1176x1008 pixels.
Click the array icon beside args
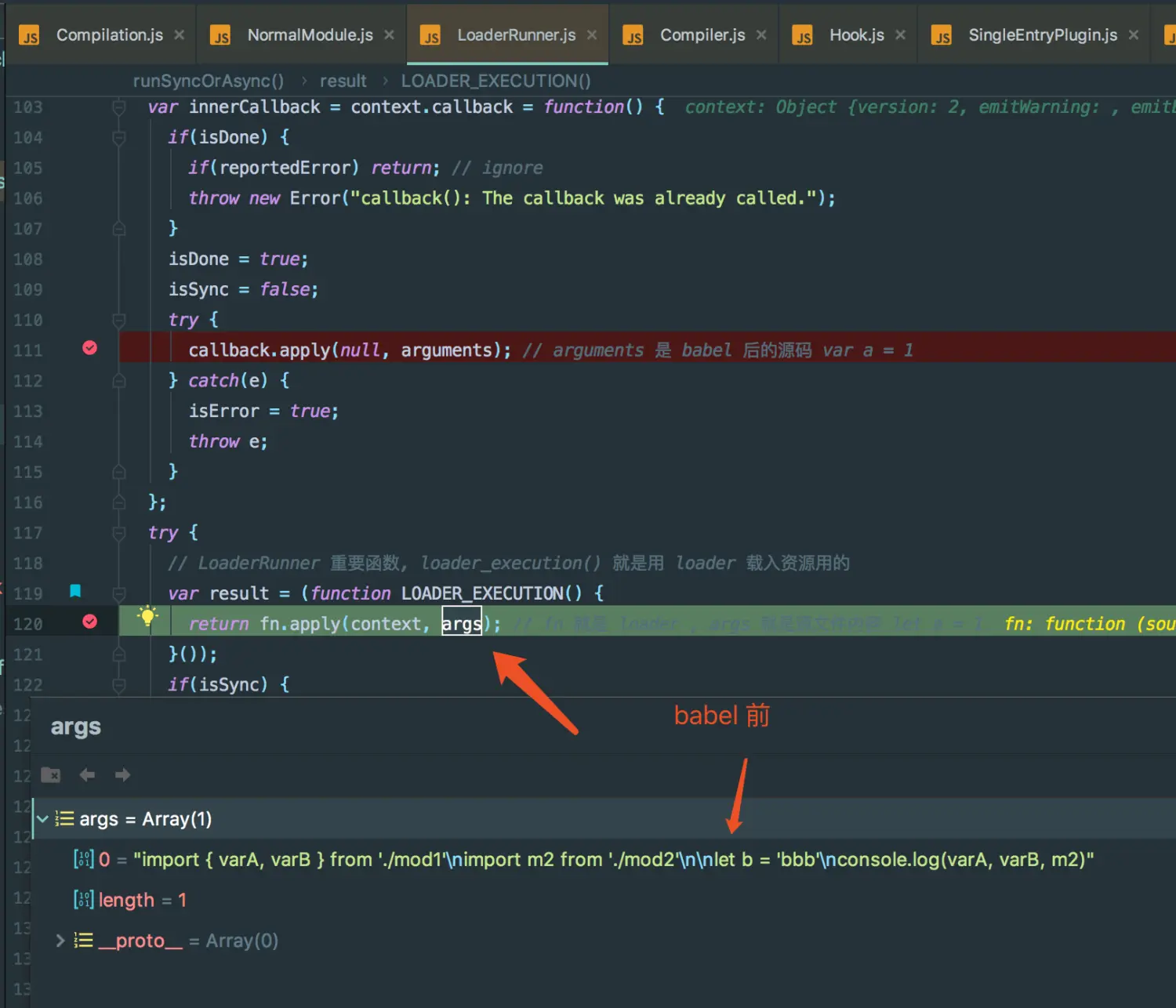click(x=64, y=819)
